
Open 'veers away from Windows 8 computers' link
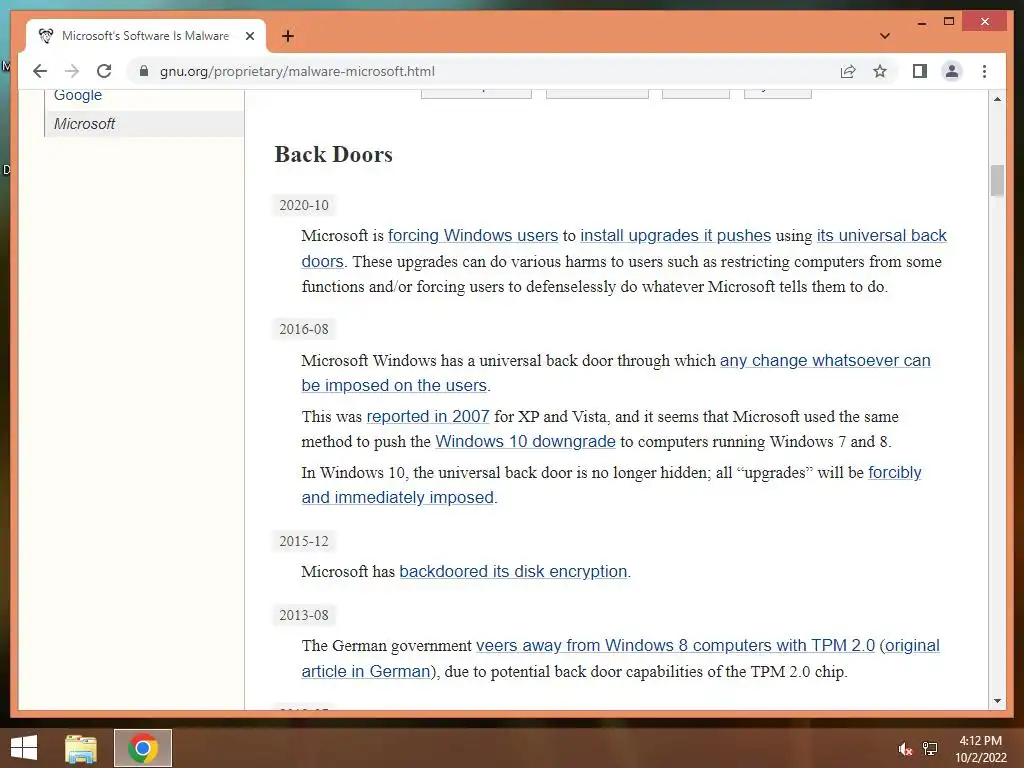675,645
